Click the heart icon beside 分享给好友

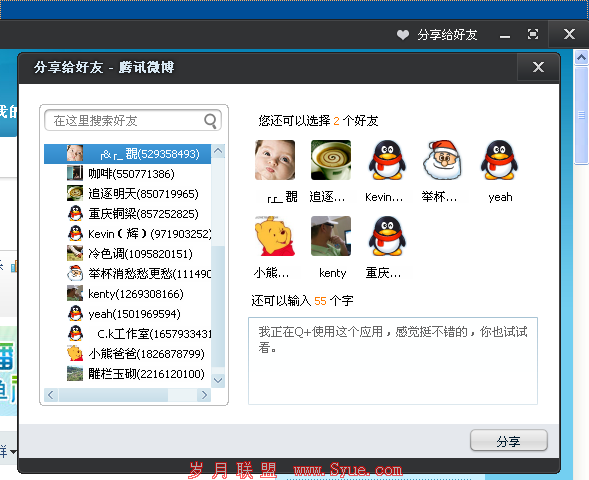click(403, 35)
